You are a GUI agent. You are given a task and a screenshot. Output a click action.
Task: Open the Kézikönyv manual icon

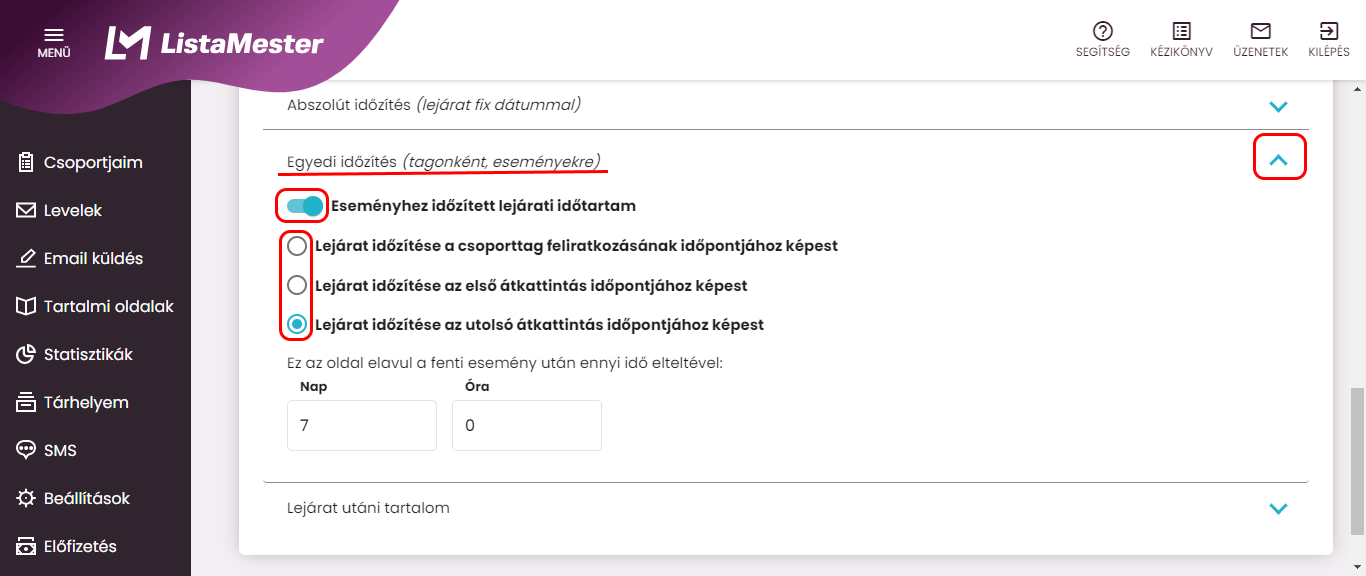coord(1181,31)
